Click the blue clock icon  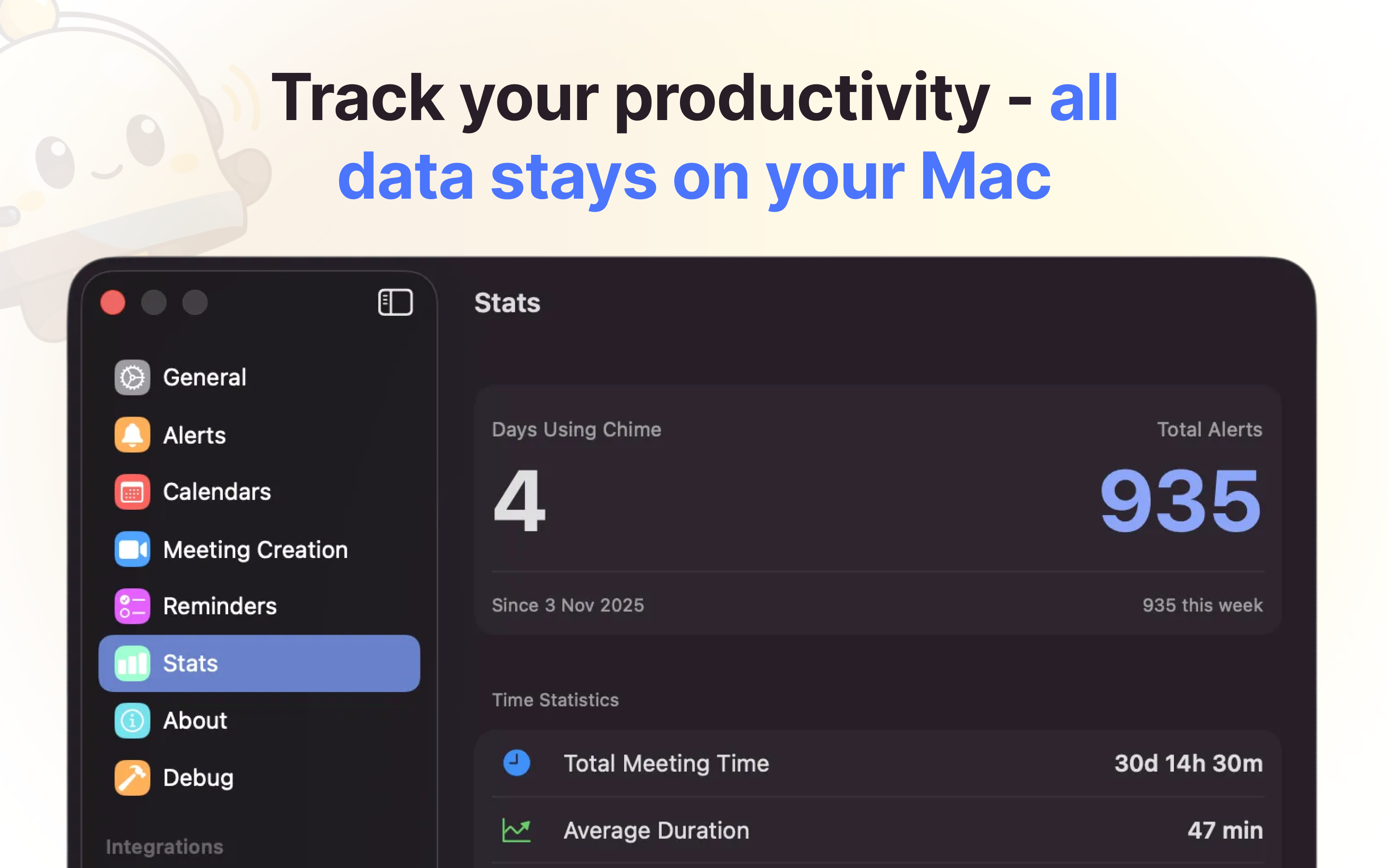coord(517,763)
